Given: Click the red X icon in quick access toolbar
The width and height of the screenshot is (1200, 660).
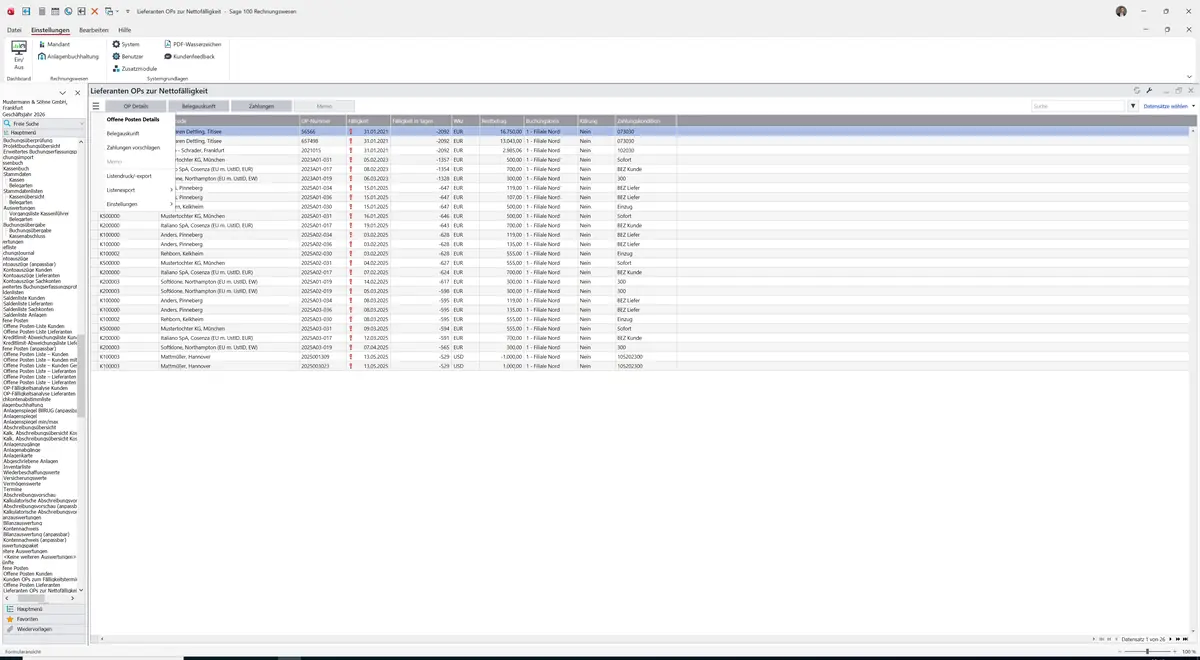Looking at the screenshot, I should point(95,11).
